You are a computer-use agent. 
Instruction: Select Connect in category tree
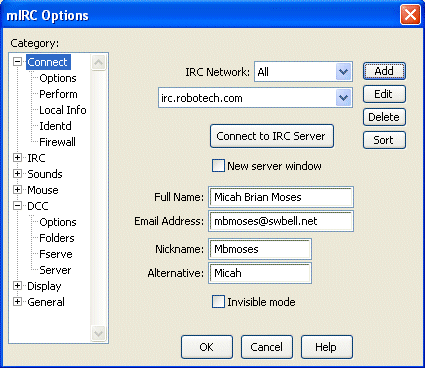pos(48,62)
